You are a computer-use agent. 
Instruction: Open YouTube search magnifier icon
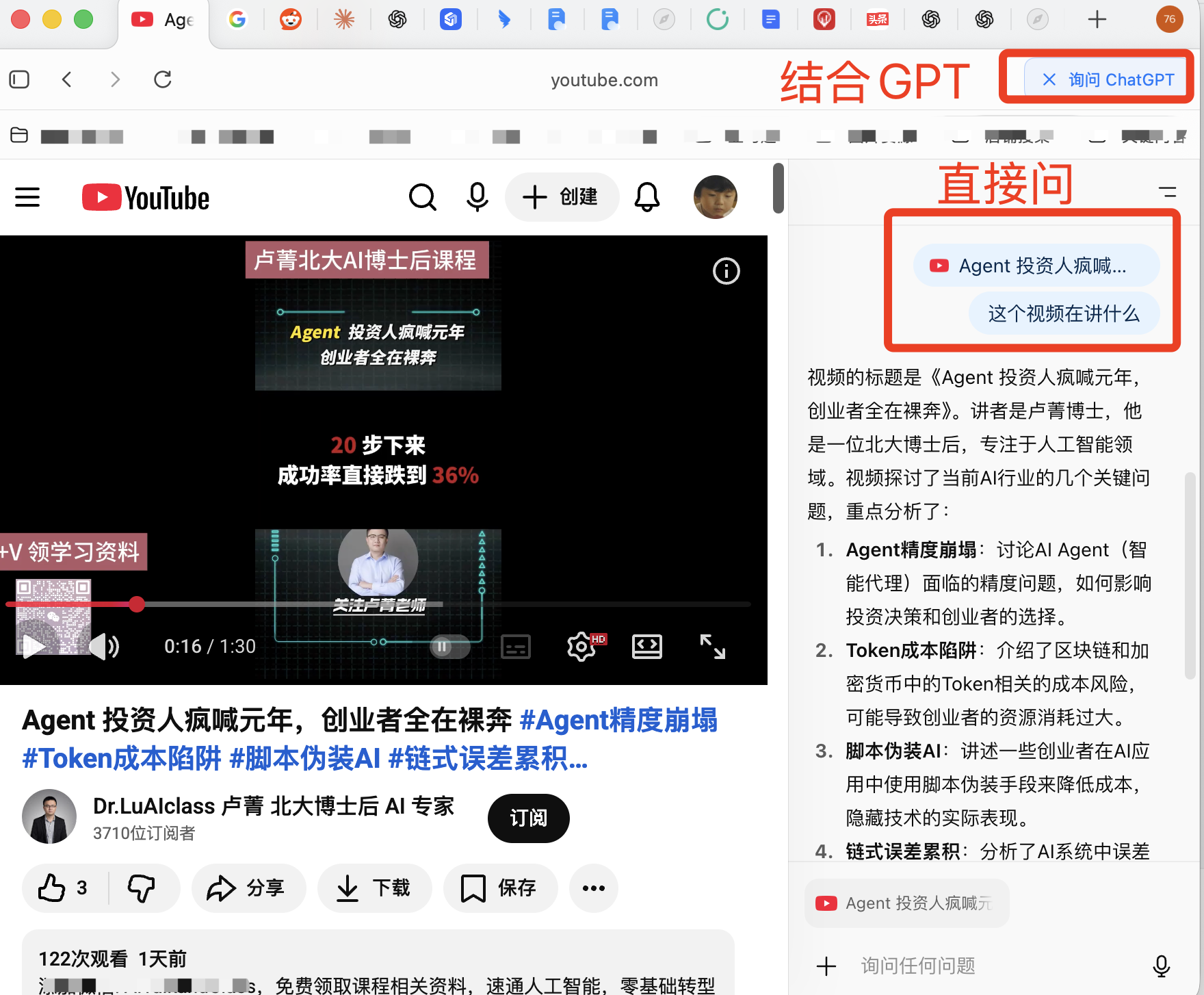(422, 198)
